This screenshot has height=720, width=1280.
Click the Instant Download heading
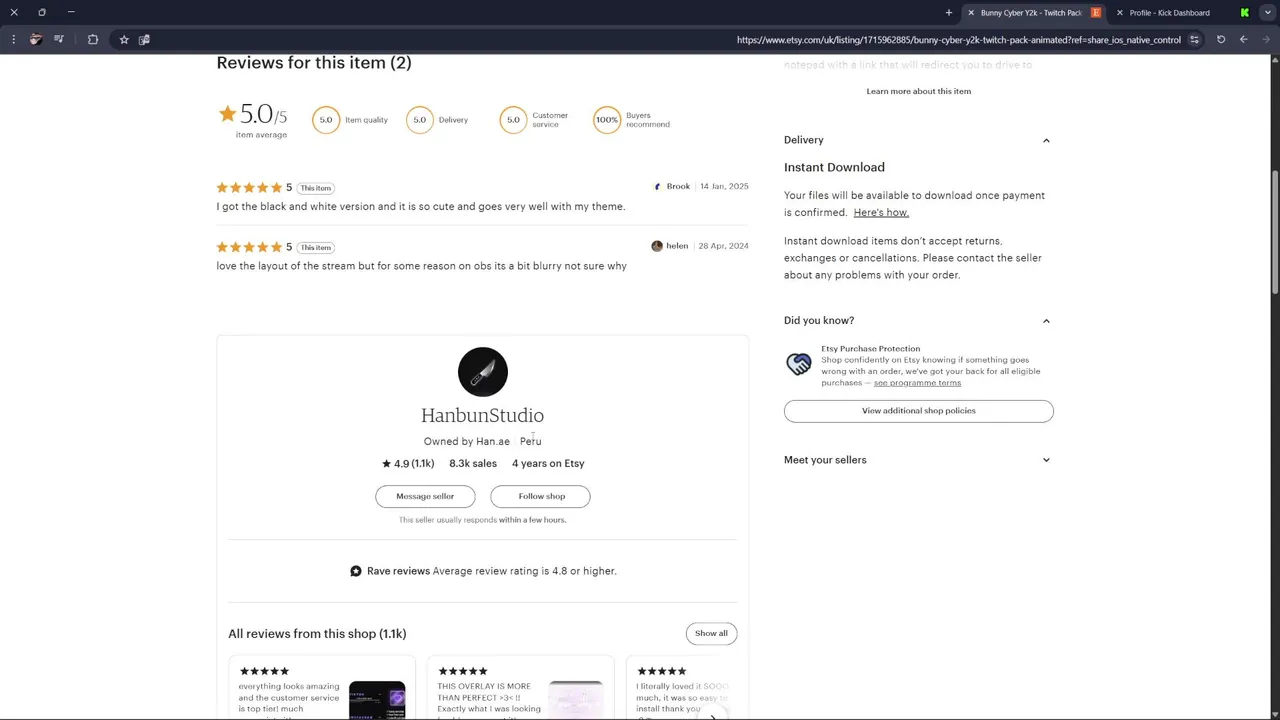(x=834, y=167)
